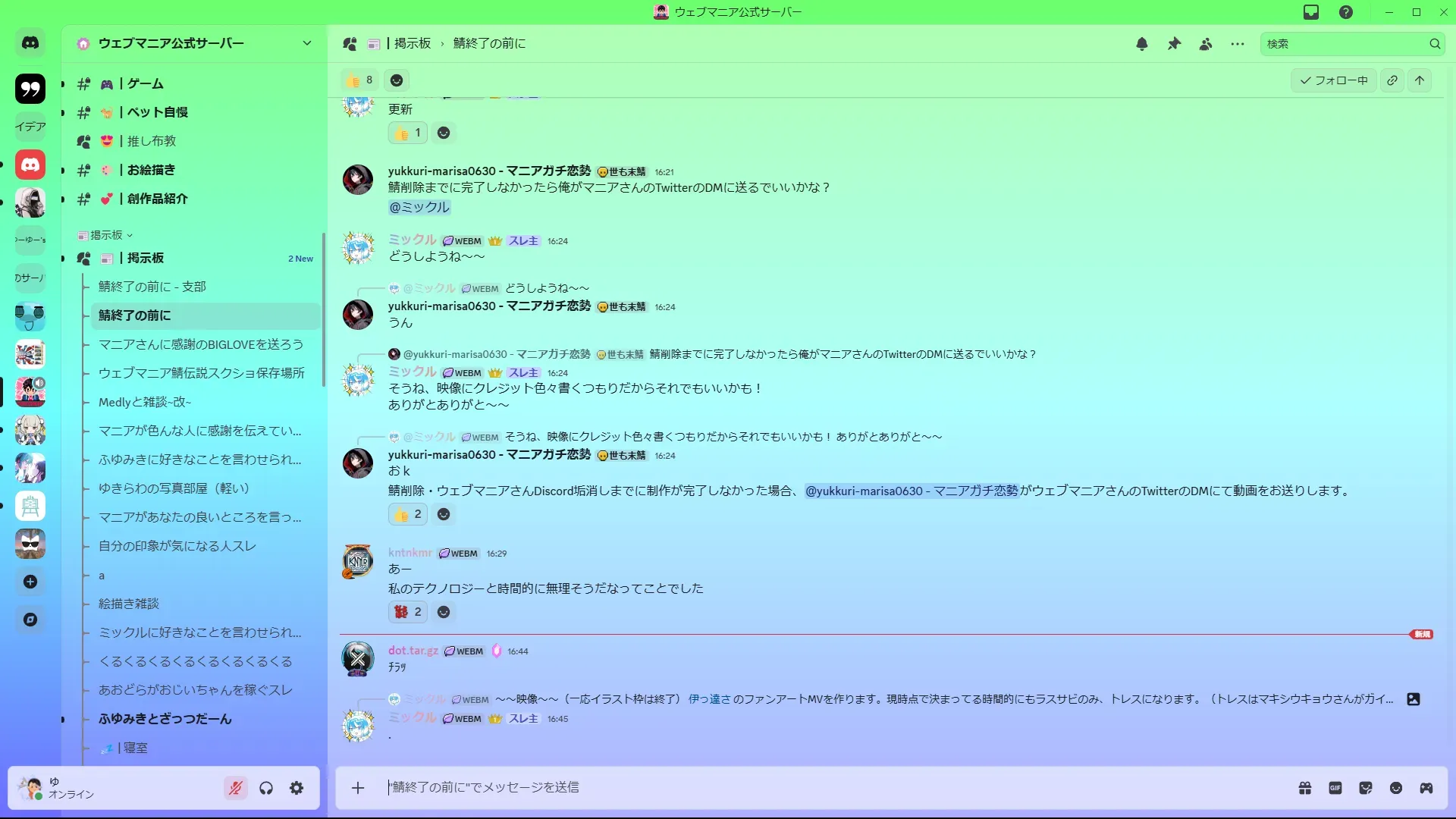Viewport: 1456px width, 819px height.
Task: Copy thread link icon
Action: pos(1392,80)
